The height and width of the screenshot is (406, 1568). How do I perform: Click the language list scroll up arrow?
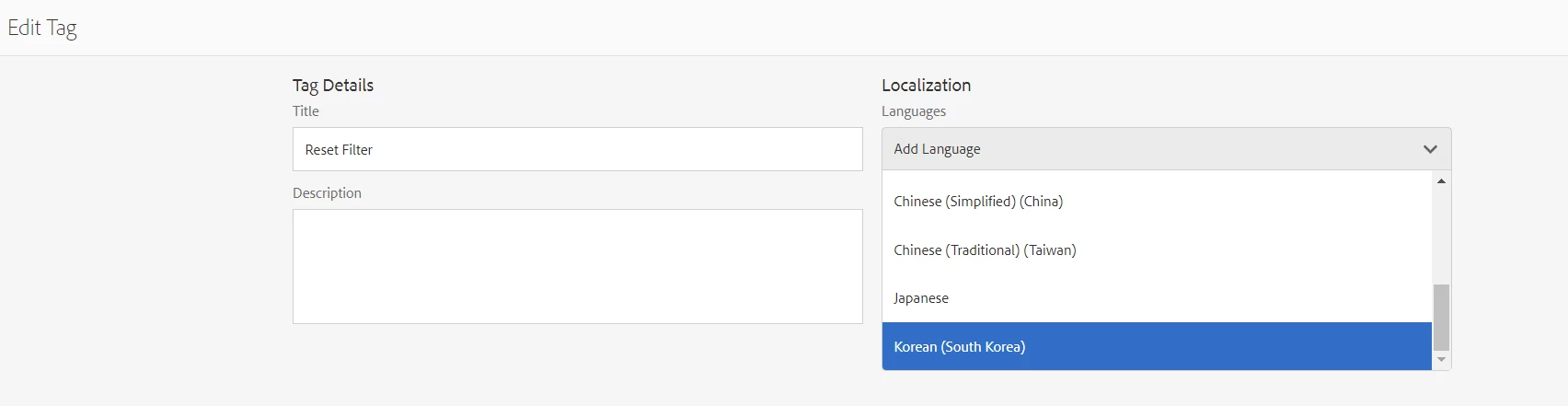point(1441,181)
